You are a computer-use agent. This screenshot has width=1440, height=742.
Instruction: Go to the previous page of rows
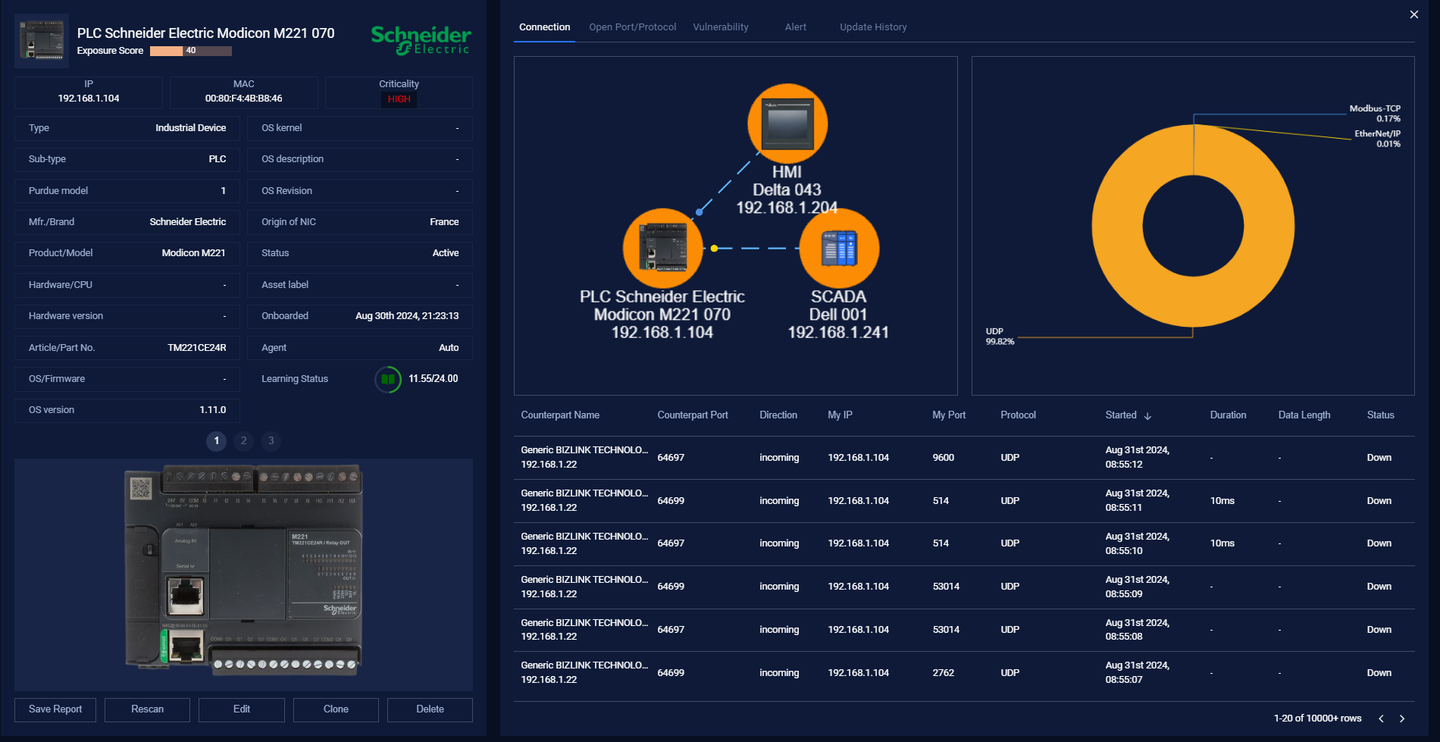pyautogui.click(x=1381, y=718)
